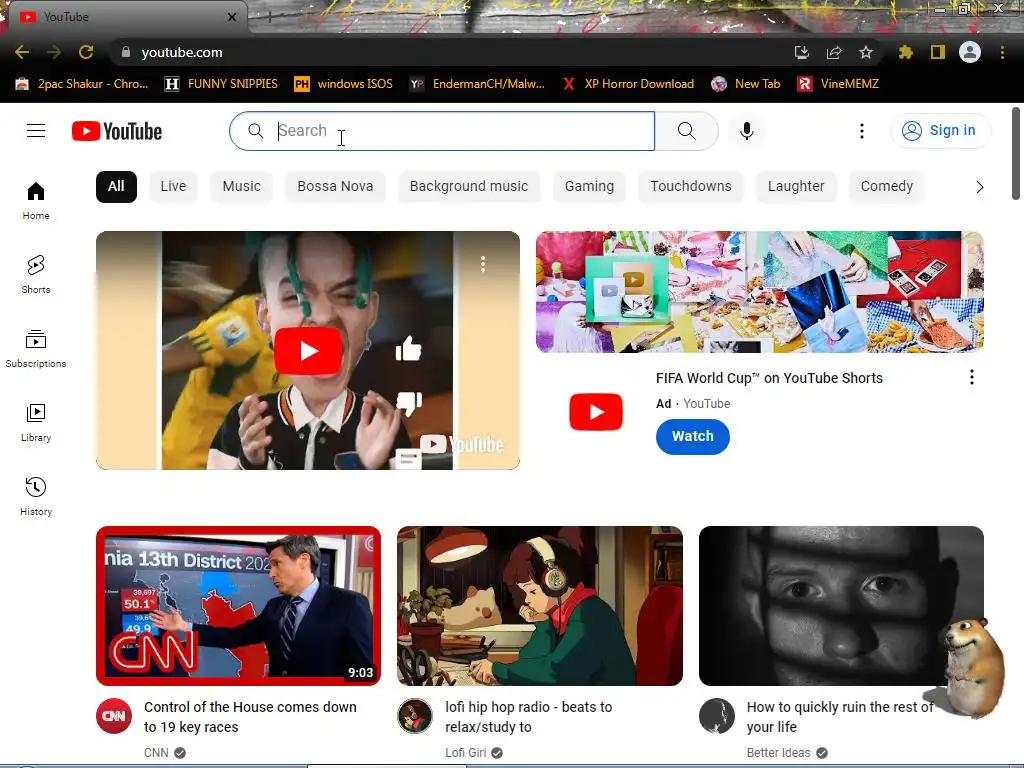1024x768 pixels.
Task: Open the ad's three-dot options menu
Action: click(x=972, y=377)
